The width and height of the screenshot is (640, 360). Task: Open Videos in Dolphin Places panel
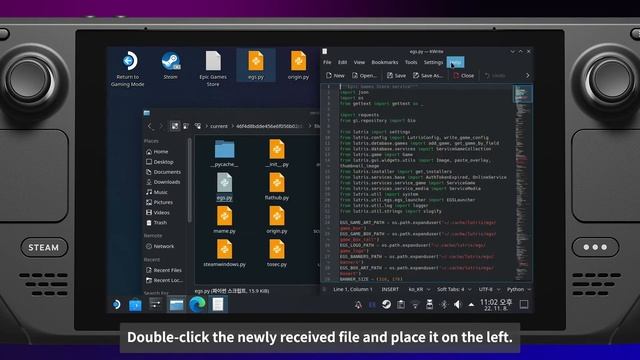[158, 212]
